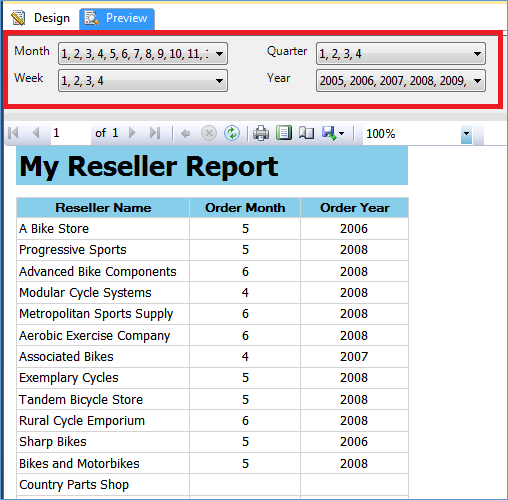Go to first page of report
Viewport: 508px width, 500px height.
click(13, 133)
